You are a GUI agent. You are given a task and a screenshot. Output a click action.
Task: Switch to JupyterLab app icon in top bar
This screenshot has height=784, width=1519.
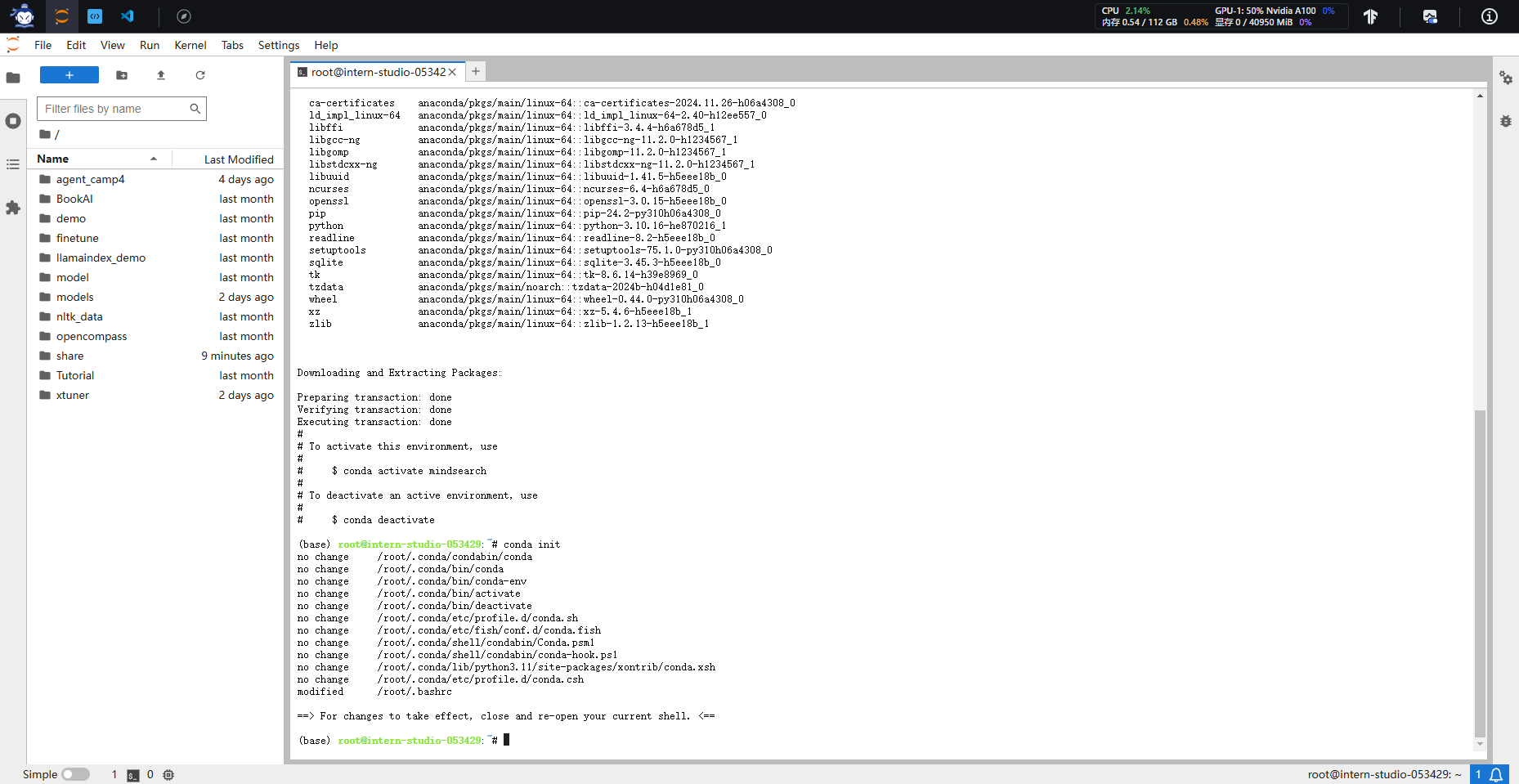[61, 16]
